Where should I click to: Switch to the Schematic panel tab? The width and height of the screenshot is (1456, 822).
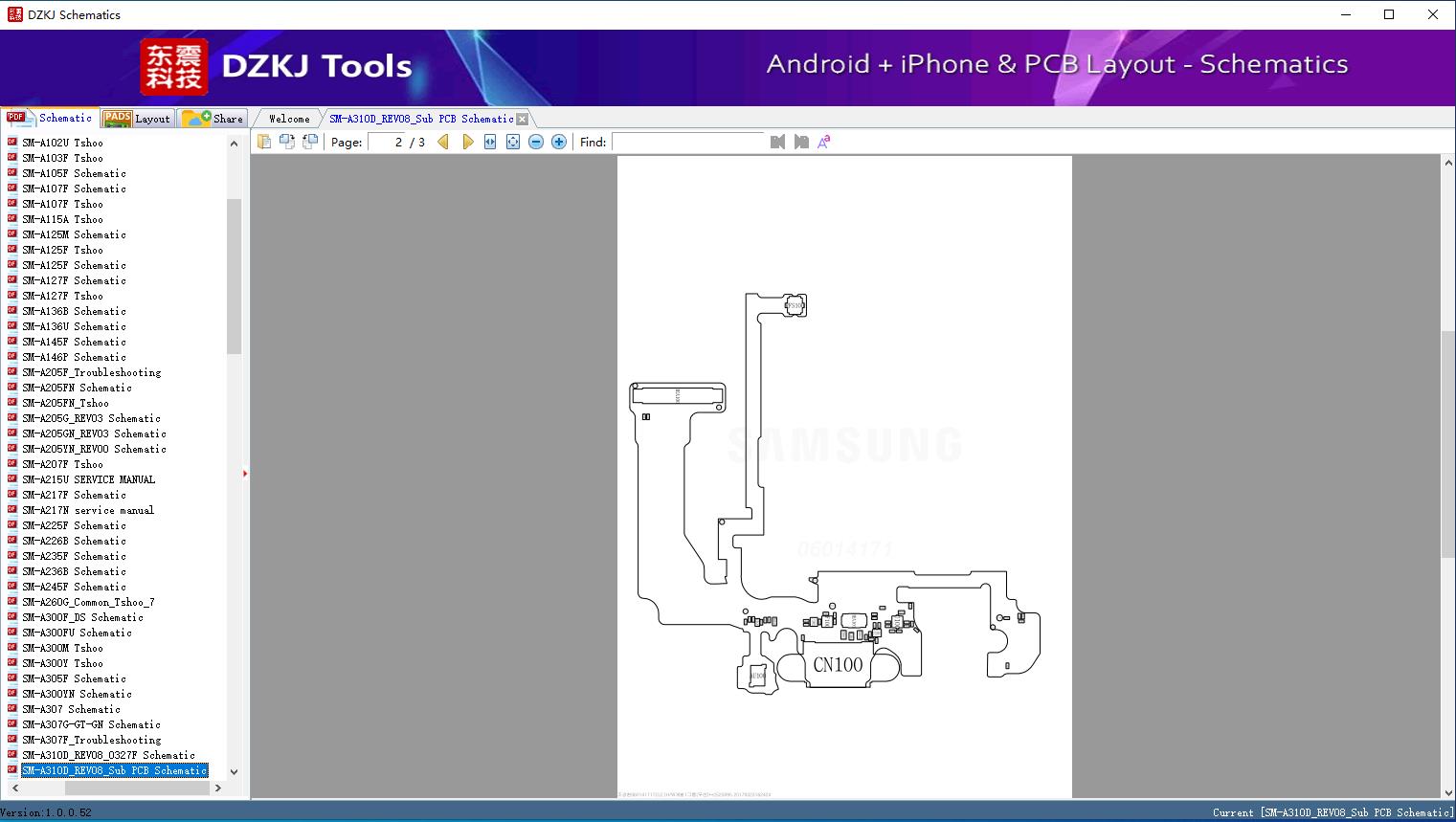pyautogui.click(x=50, y=118)
